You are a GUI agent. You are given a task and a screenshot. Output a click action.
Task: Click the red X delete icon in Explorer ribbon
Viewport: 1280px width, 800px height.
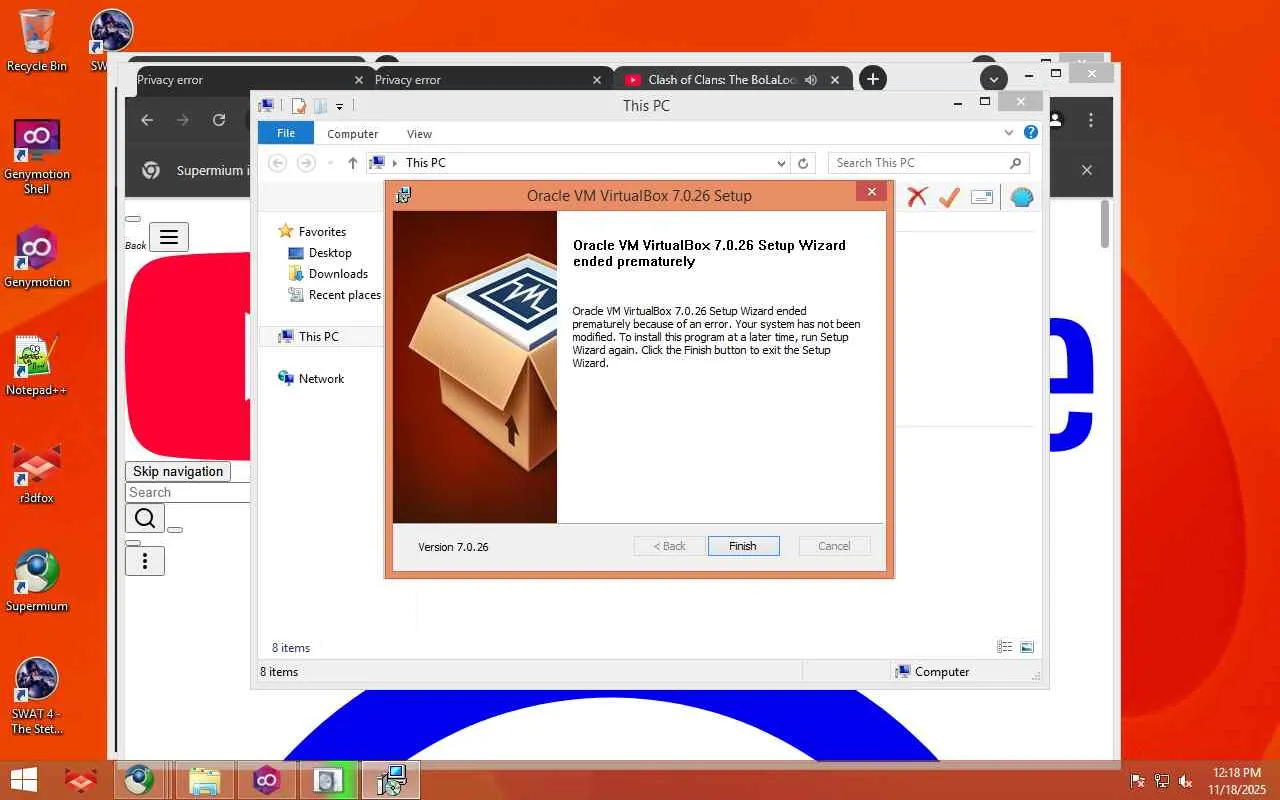point(917,197)
